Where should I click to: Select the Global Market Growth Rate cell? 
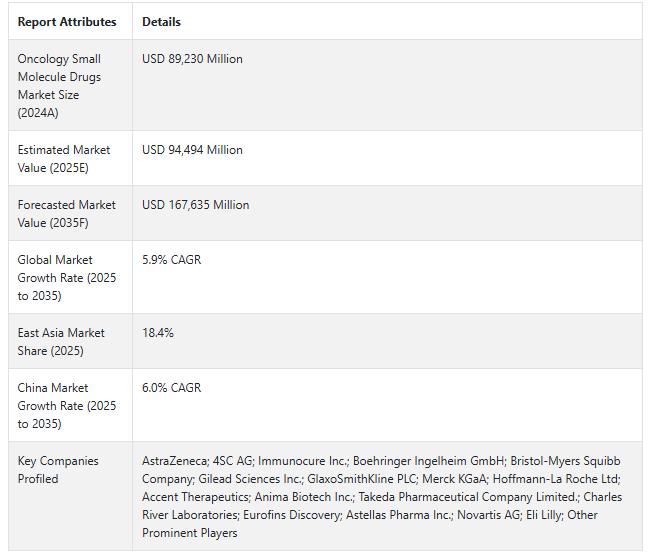point(66,277)
